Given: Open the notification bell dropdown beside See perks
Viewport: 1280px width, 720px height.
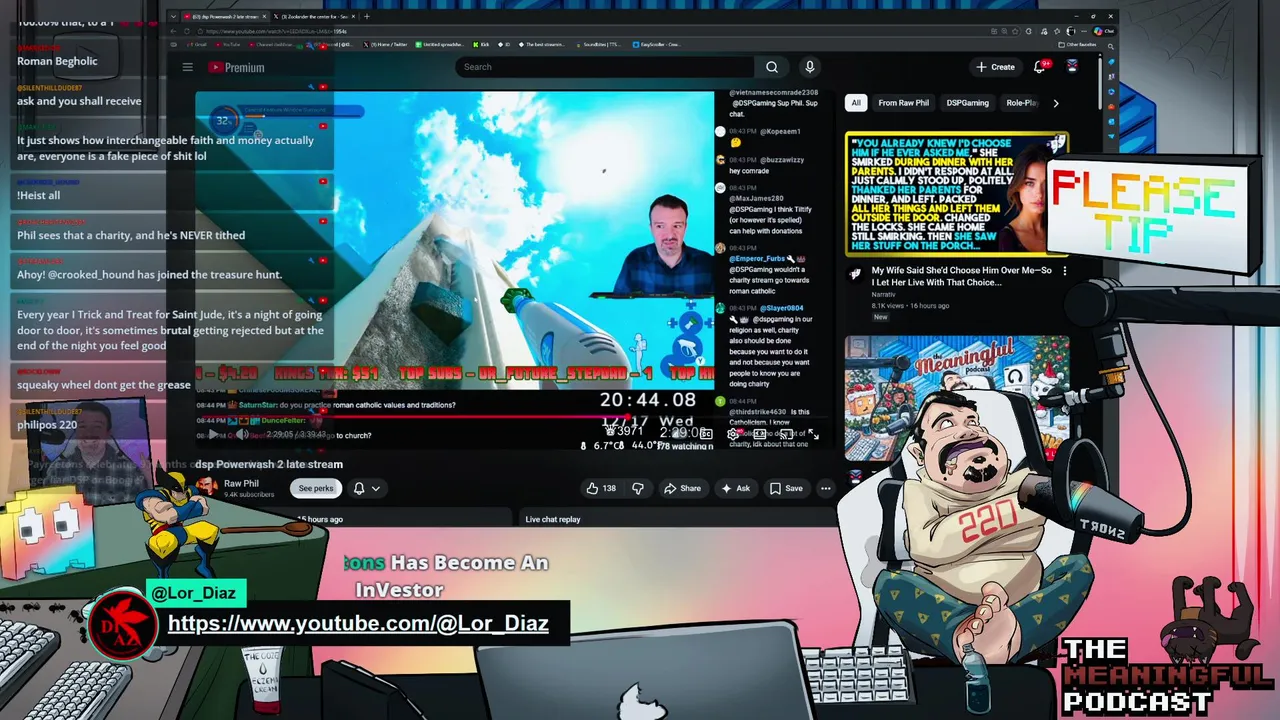Looking at the screenshot, I should pyautogui.click(x=366, y=488).
